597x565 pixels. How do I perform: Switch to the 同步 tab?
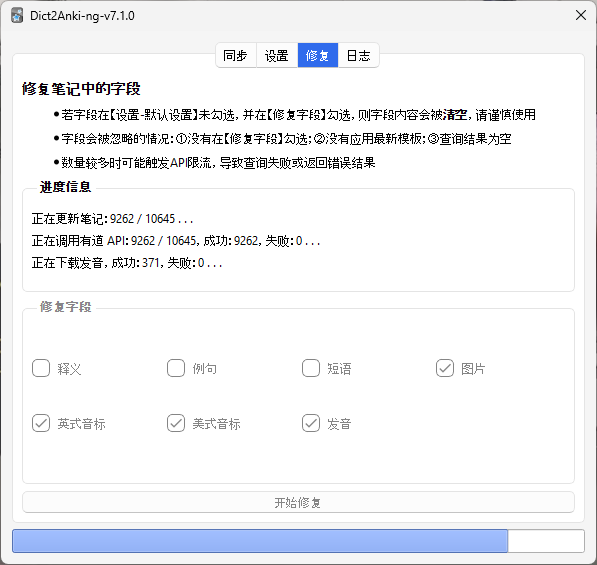click(236, 56)
